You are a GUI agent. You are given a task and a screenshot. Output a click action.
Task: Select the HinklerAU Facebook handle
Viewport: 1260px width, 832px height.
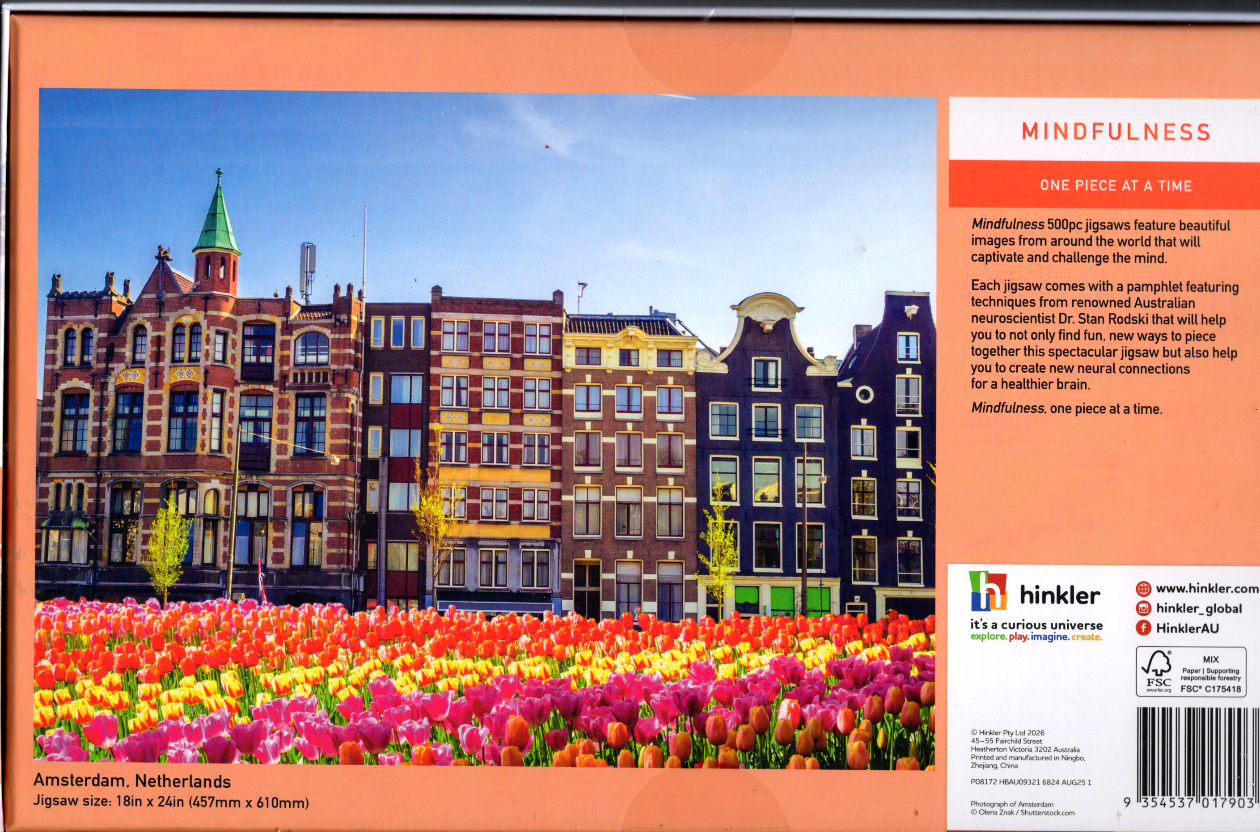(x=1187, y=628)
